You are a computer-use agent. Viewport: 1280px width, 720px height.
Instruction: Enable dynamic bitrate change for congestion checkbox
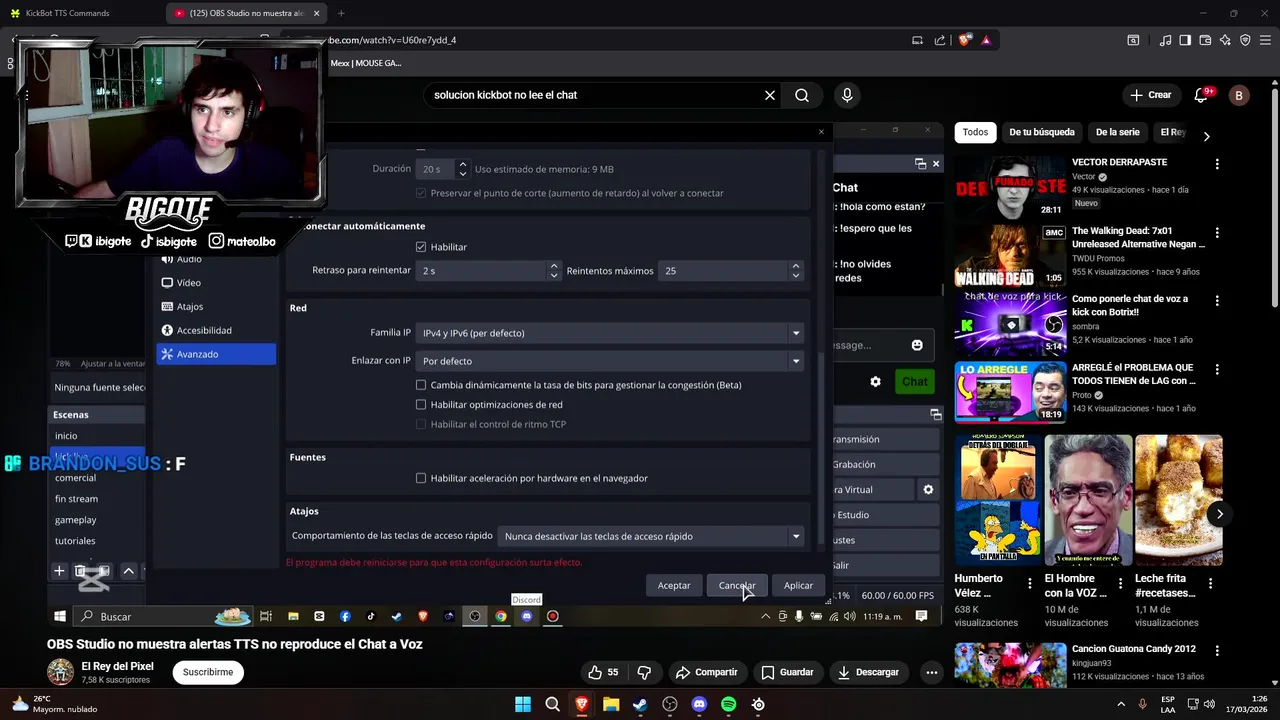tap(421, 385)
